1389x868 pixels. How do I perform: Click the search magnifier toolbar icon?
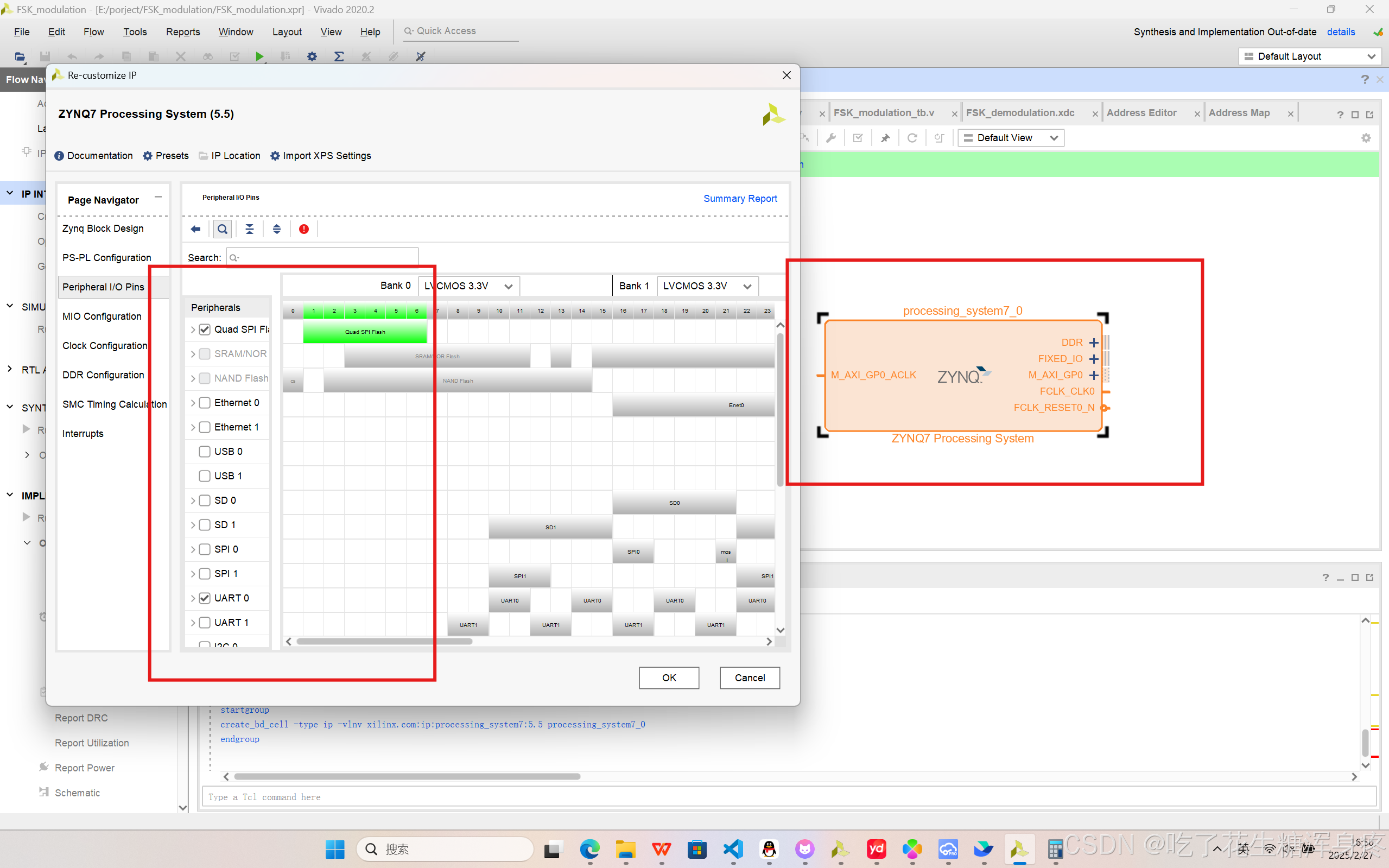(222, 229)
